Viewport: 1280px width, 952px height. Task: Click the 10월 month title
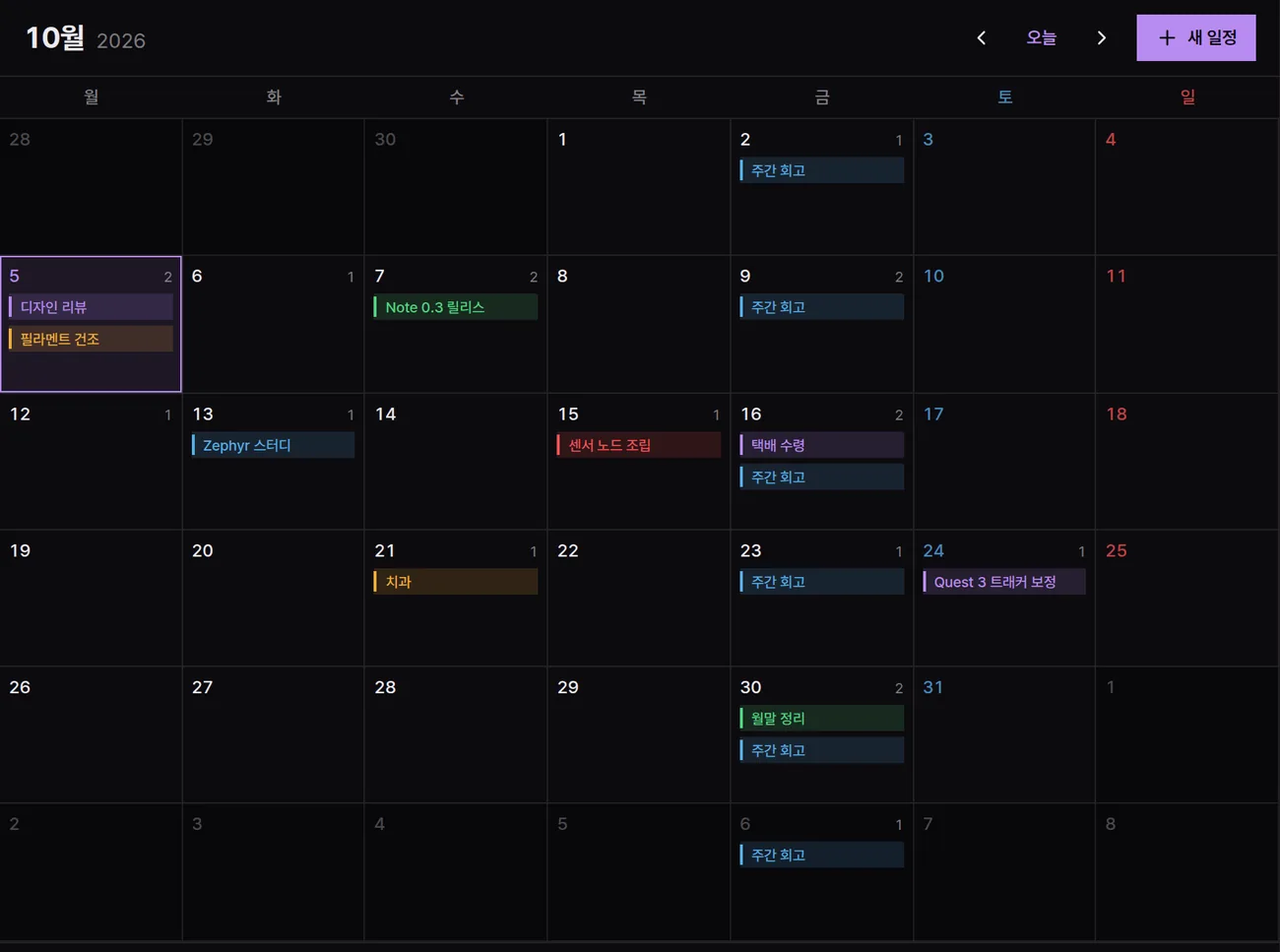(55, 37)
